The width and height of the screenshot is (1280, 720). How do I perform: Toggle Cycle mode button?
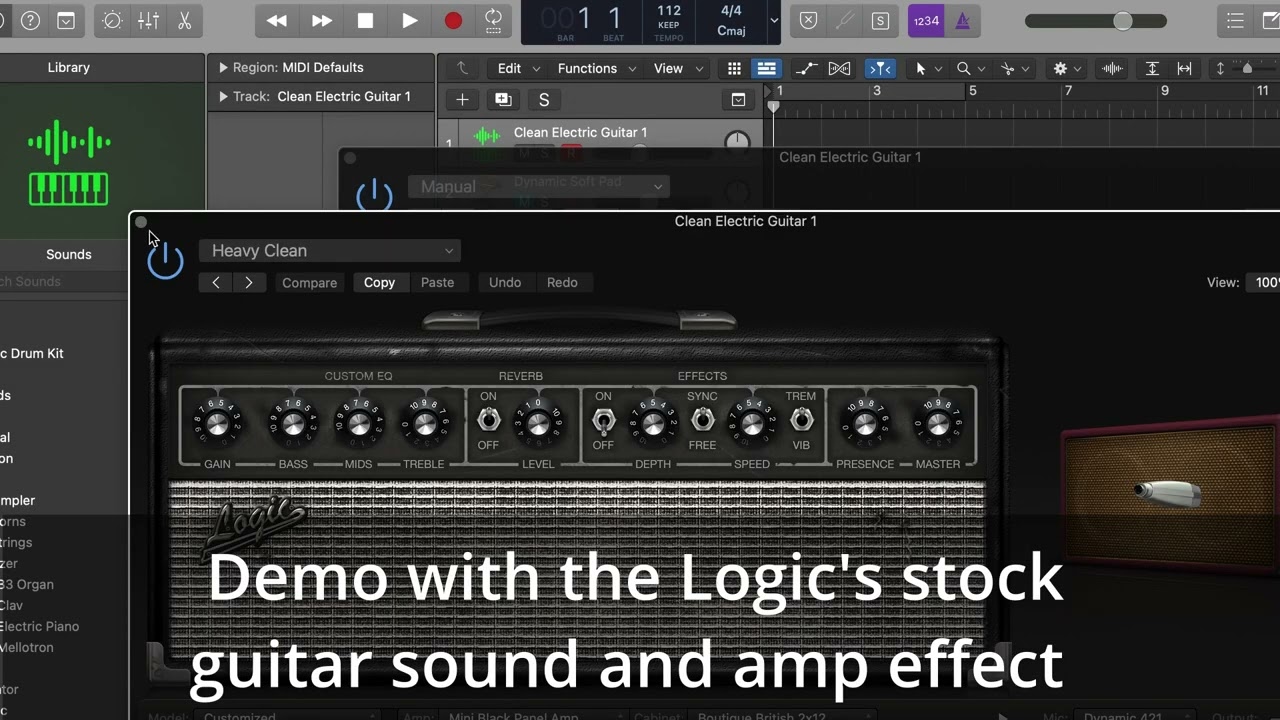493,20
